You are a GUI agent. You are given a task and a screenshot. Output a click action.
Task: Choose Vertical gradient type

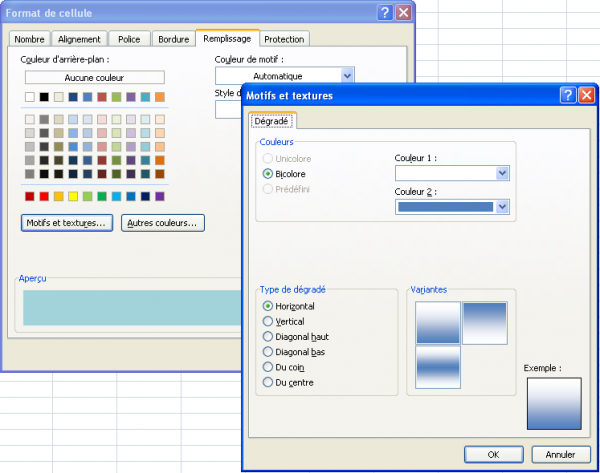[x=268, y=321]
